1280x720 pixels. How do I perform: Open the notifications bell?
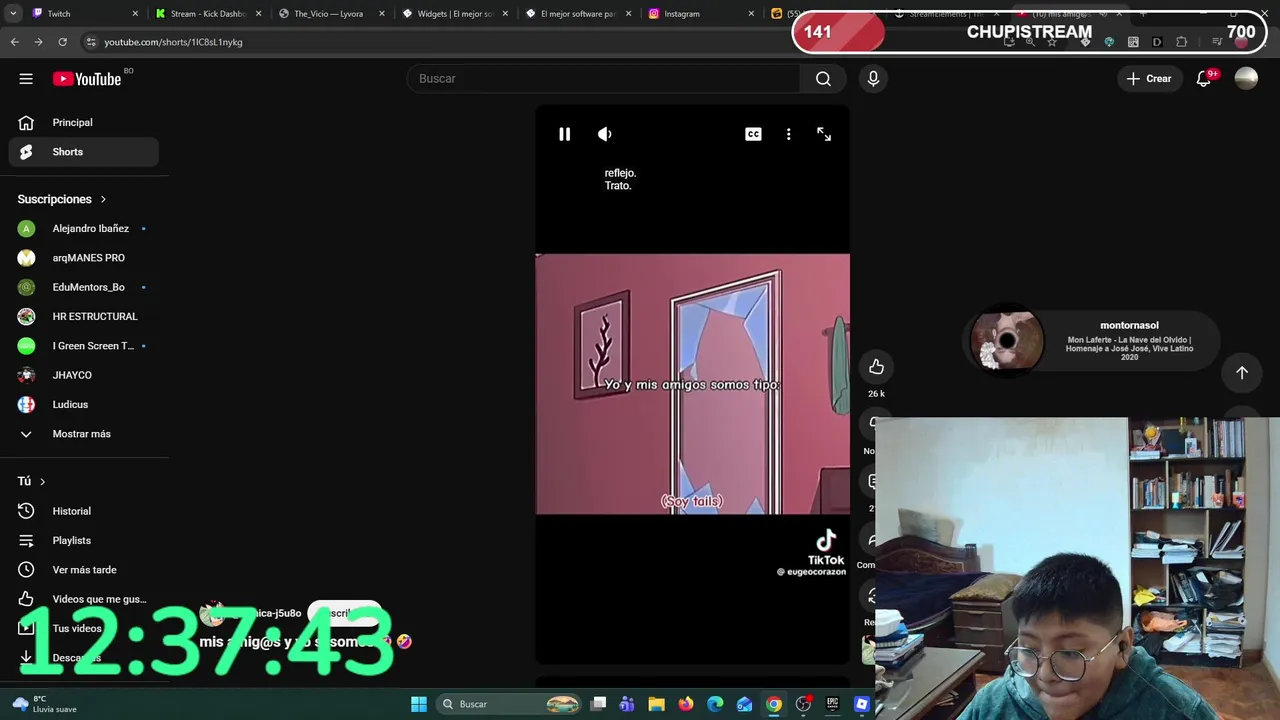click(1204, 79)
